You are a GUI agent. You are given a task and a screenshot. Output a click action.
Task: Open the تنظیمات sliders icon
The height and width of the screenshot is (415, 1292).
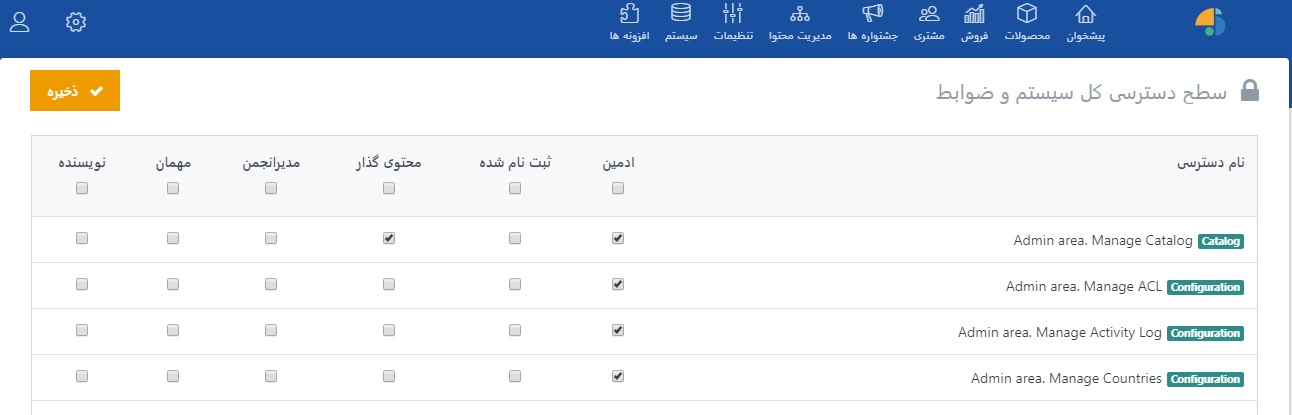tap(732, 14)
